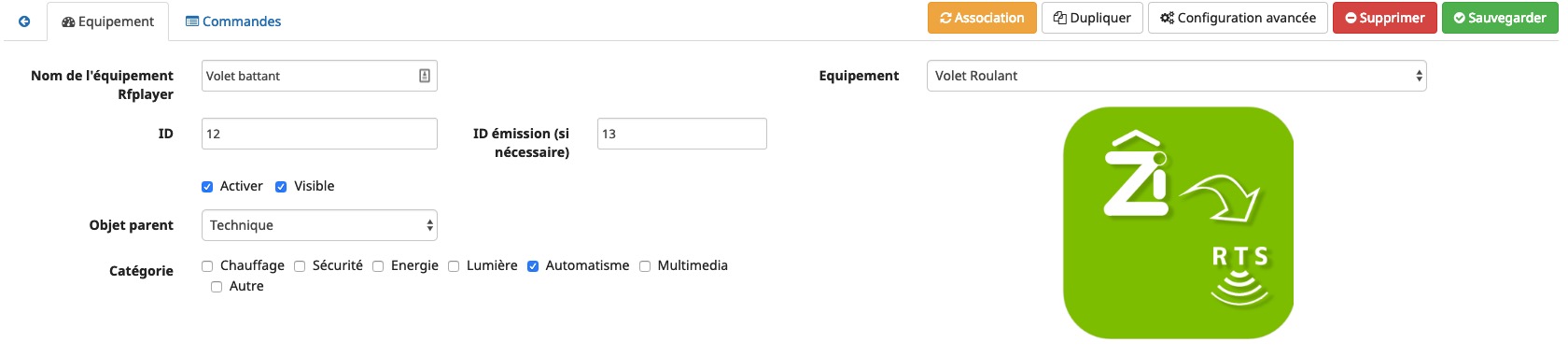Image resolution: width=1568 pixels, height=356 pixels.
Task: Check the Multimedia category box
Action: (x=645, y=266)
